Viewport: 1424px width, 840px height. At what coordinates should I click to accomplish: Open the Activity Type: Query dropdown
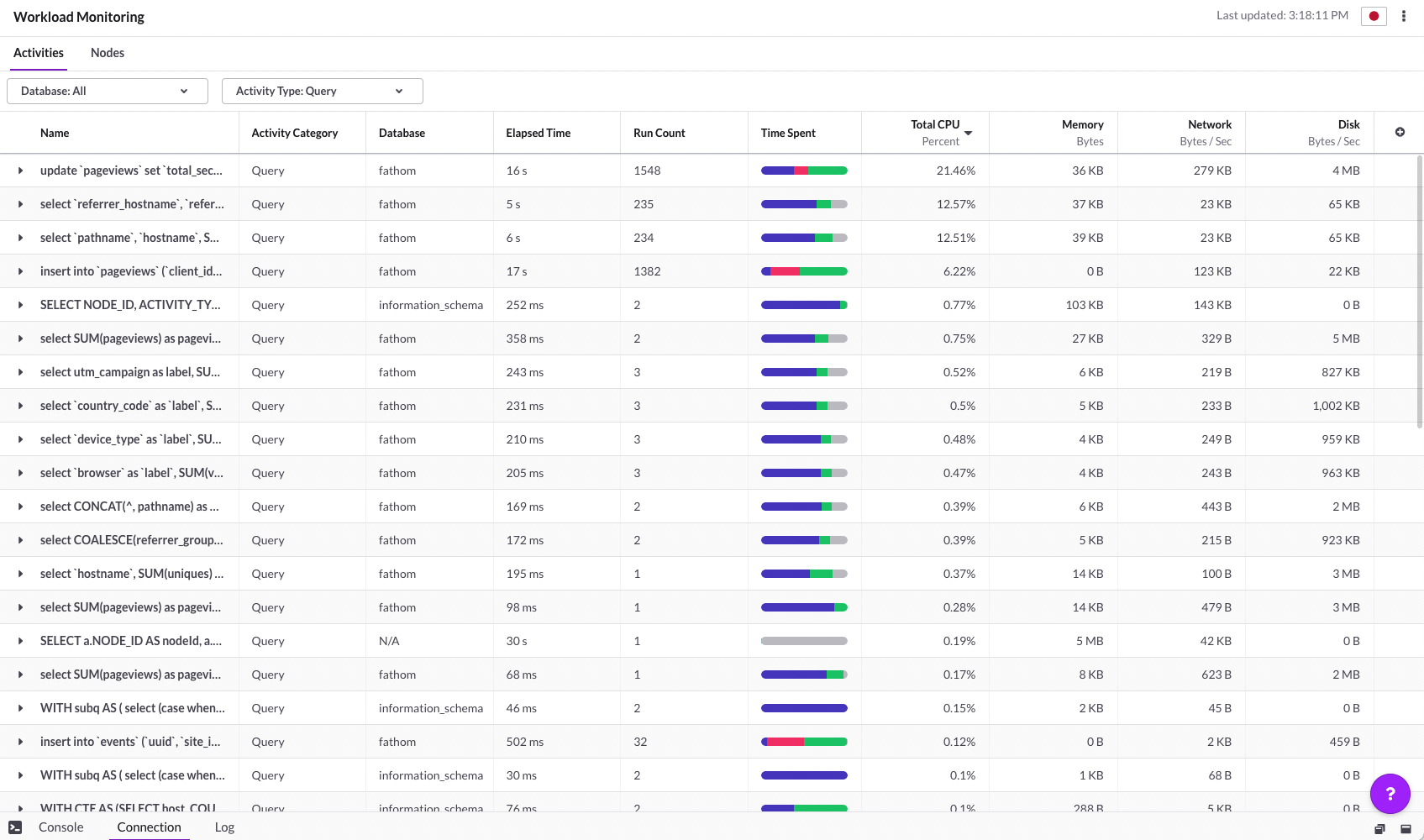click(322, 91)
